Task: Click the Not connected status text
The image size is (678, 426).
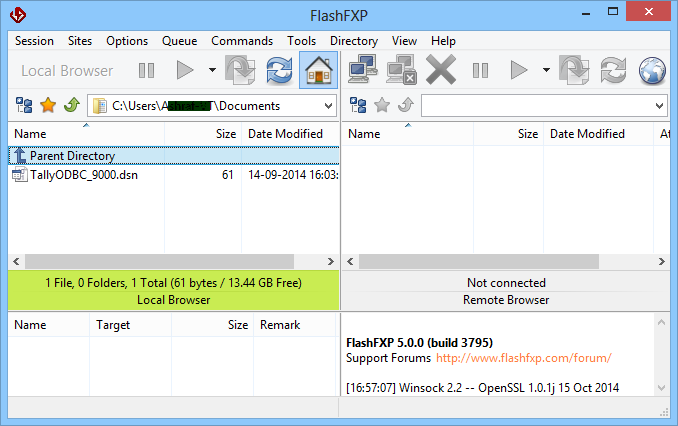Action: (x=506, y=283)
